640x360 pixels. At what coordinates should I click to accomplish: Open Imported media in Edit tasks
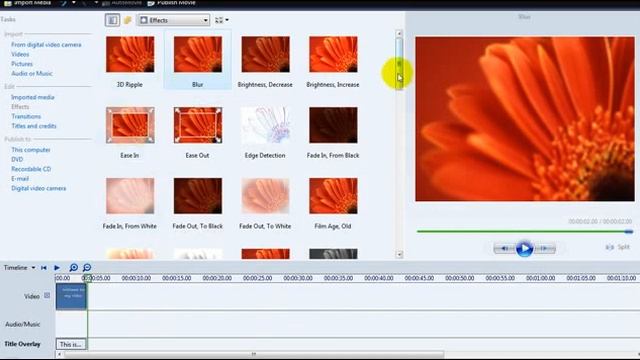[33, 97]
